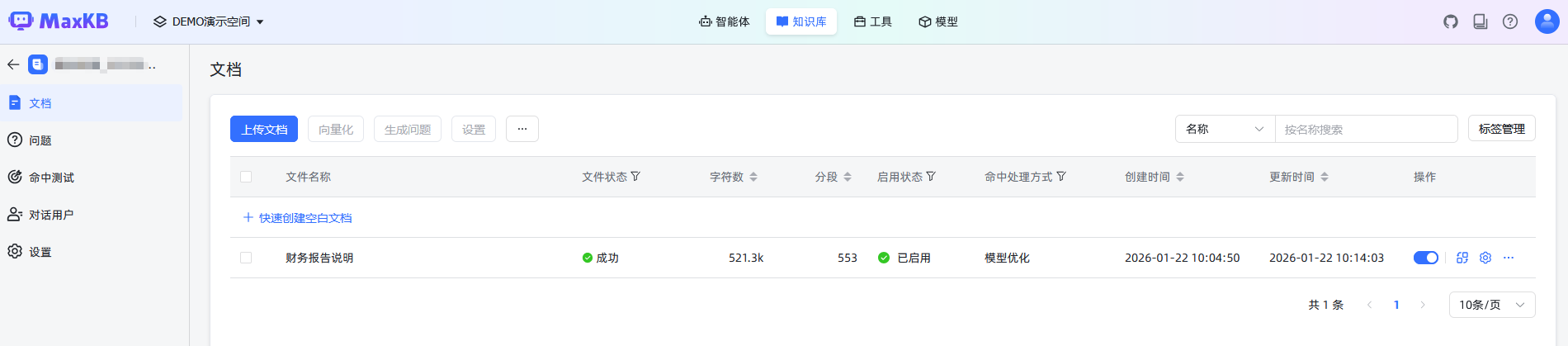The height and width of the screenshot is (346, 1568).
Task: Open the GitHub icon in header
Action: 1450,21
